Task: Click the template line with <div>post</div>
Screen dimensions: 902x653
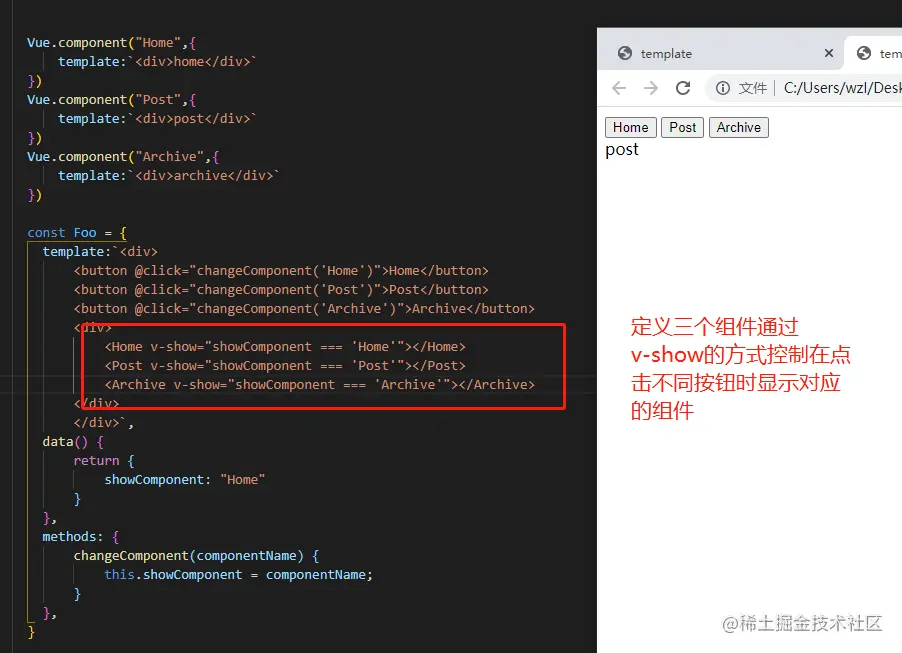Action: [x=157, y=119]
